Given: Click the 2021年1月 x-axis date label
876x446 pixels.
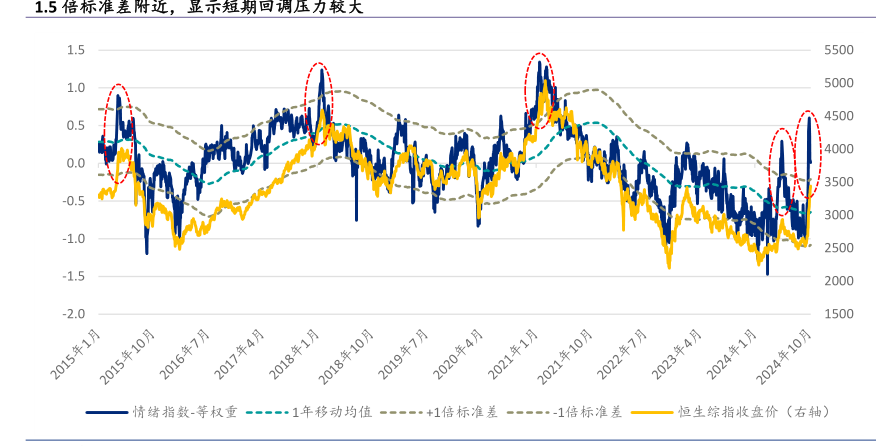Looking at the screenshot, I should point(515,355).
